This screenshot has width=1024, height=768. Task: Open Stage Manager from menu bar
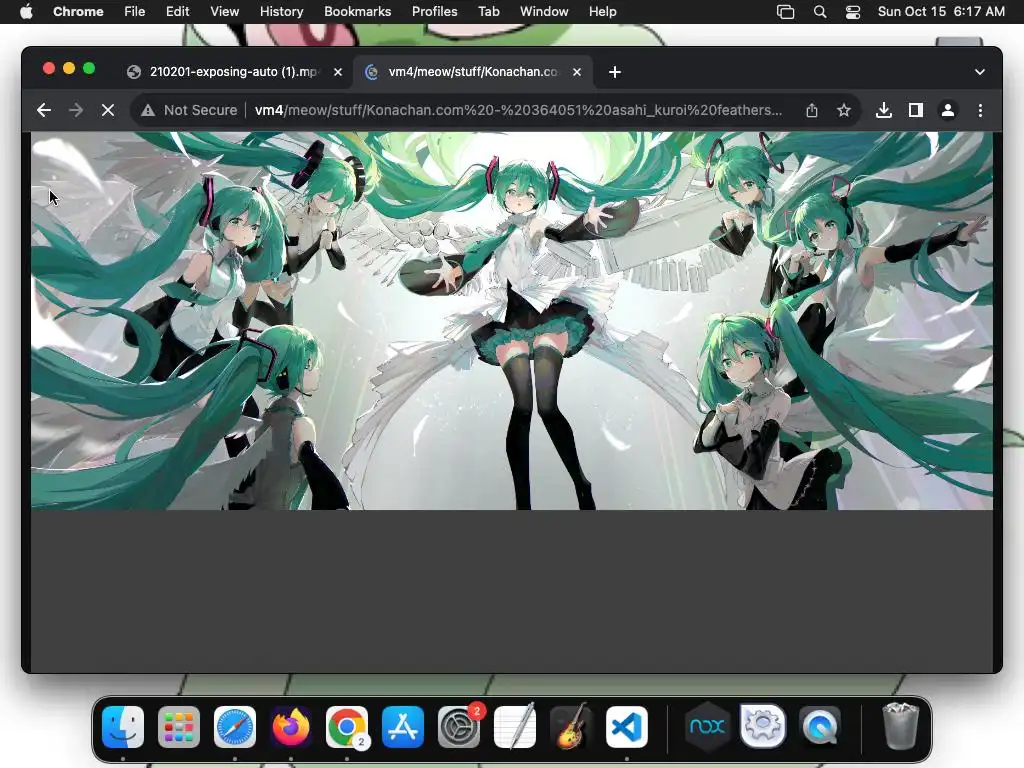785,12
